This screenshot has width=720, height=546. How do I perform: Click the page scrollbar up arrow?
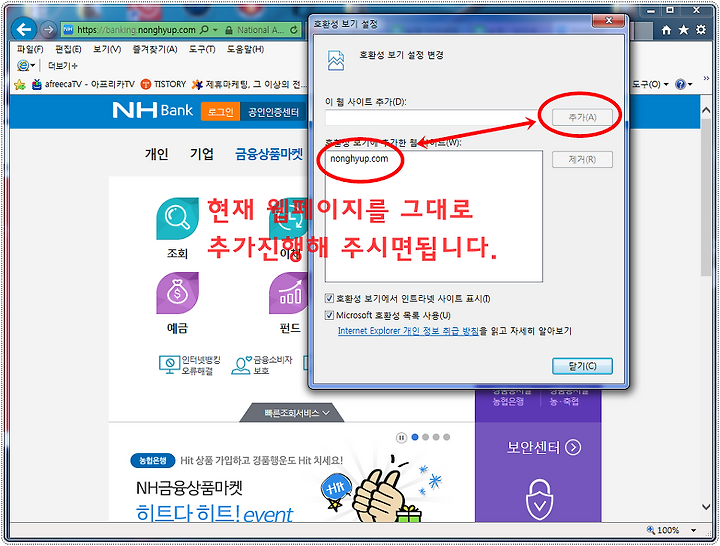706,110
